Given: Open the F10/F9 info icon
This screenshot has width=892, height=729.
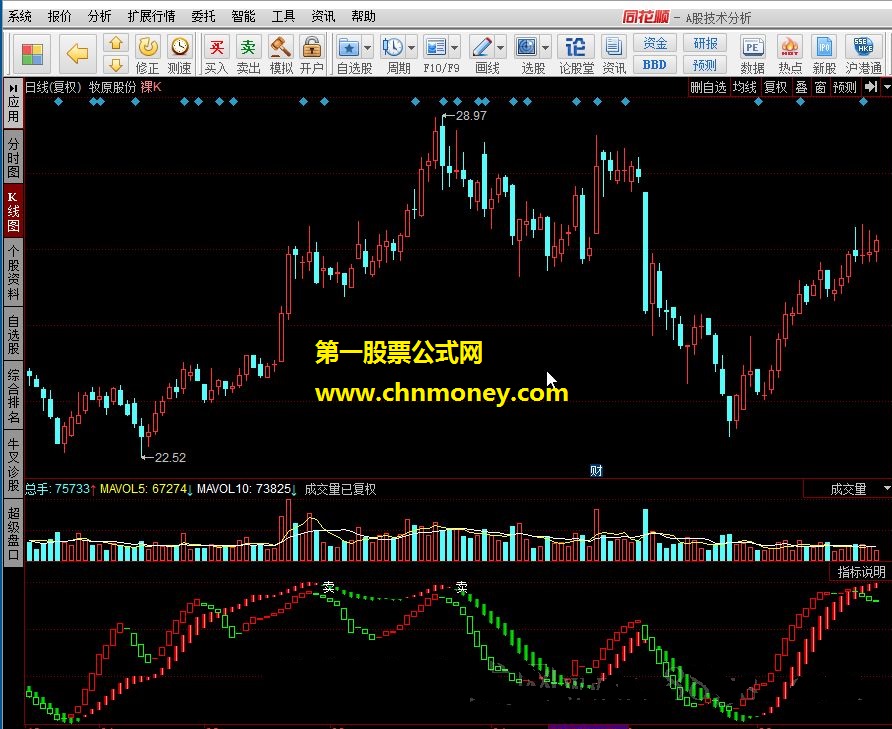Looking at the screenshot, I should (436, 47).
